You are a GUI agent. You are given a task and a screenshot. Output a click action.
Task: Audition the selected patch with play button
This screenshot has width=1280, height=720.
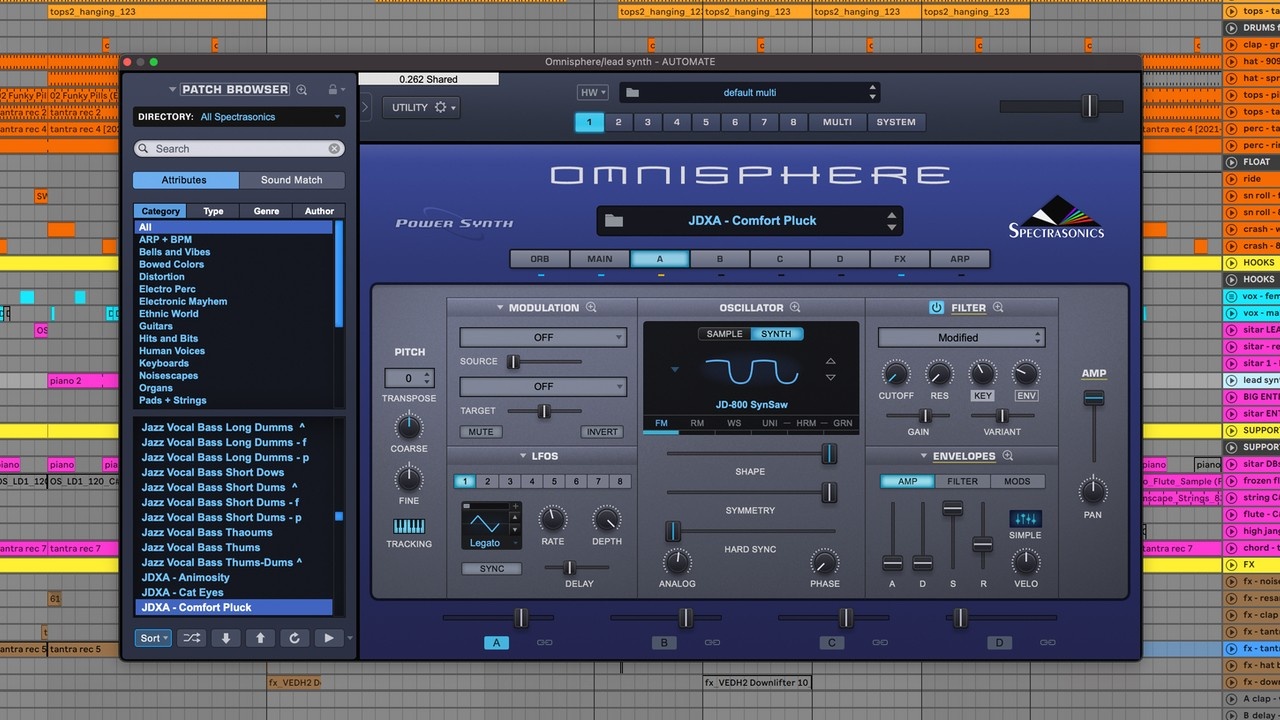point(329,638)
